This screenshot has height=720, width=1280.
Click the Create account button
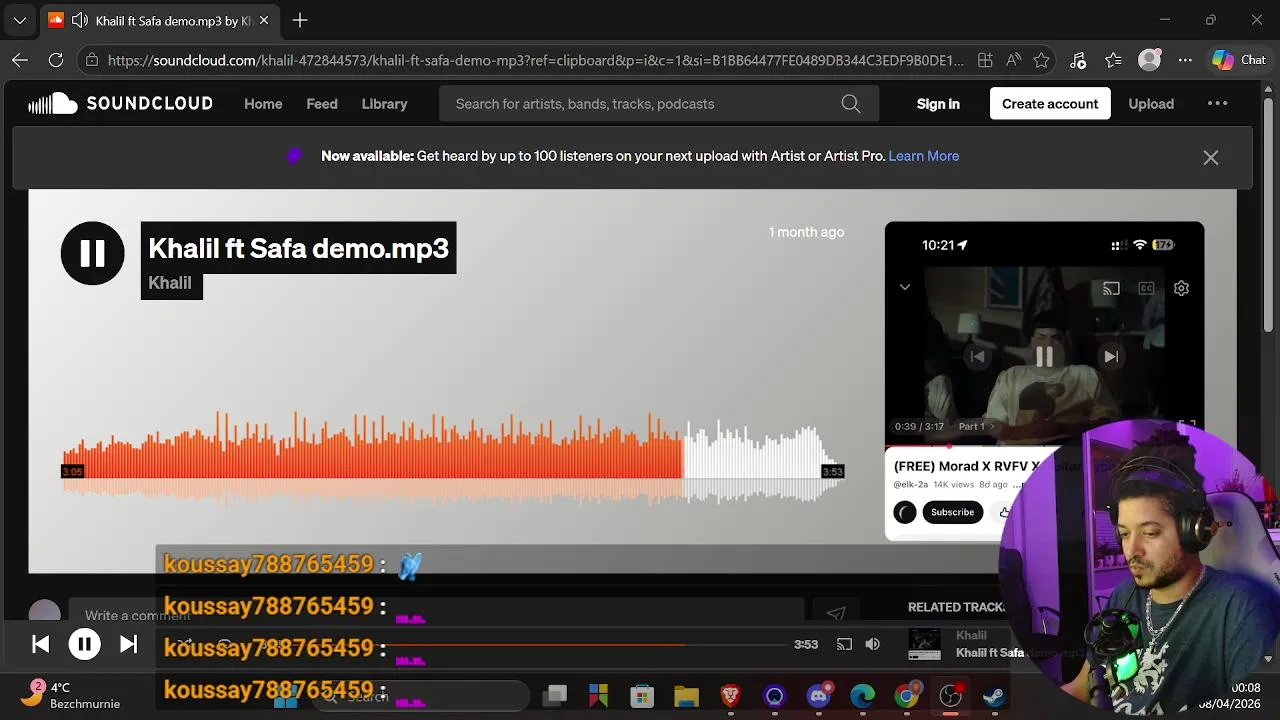coord(1050,104)
